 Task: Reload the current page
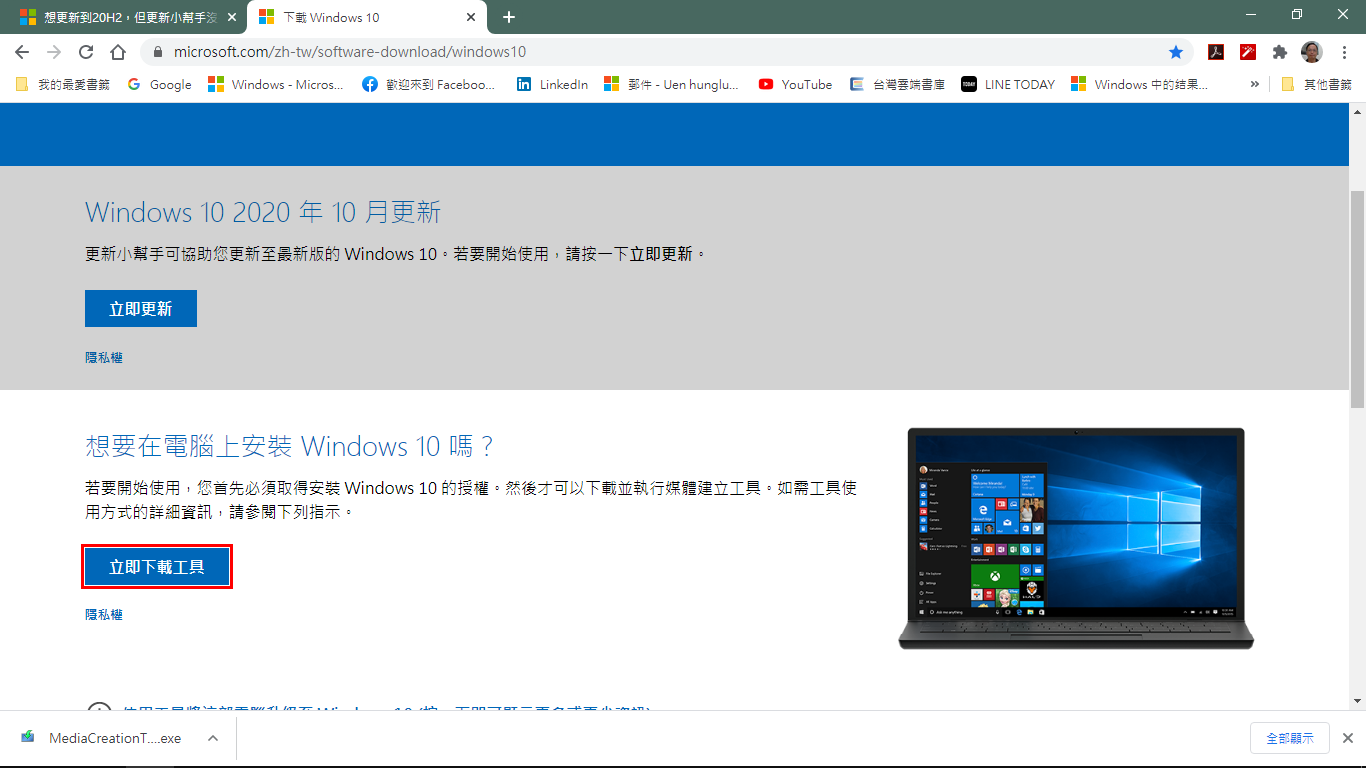[86, 52]
